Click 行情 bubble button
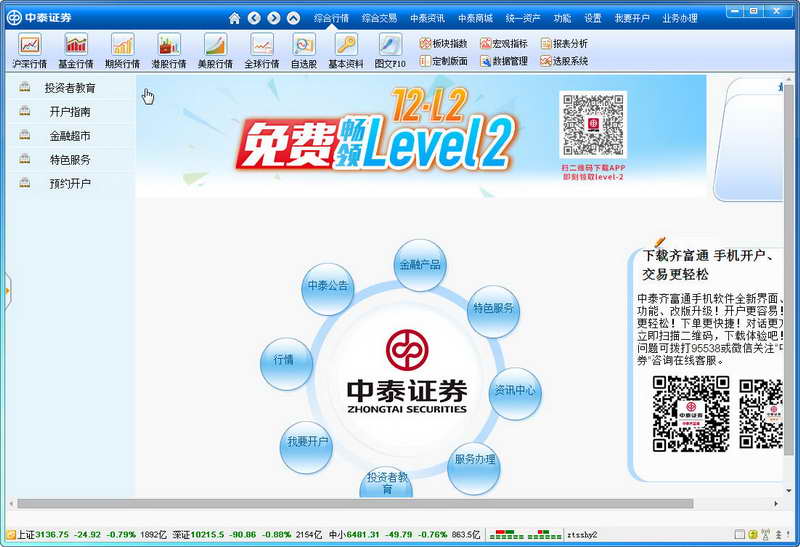Viewport: 800px width, 547px height. [286, 364]
